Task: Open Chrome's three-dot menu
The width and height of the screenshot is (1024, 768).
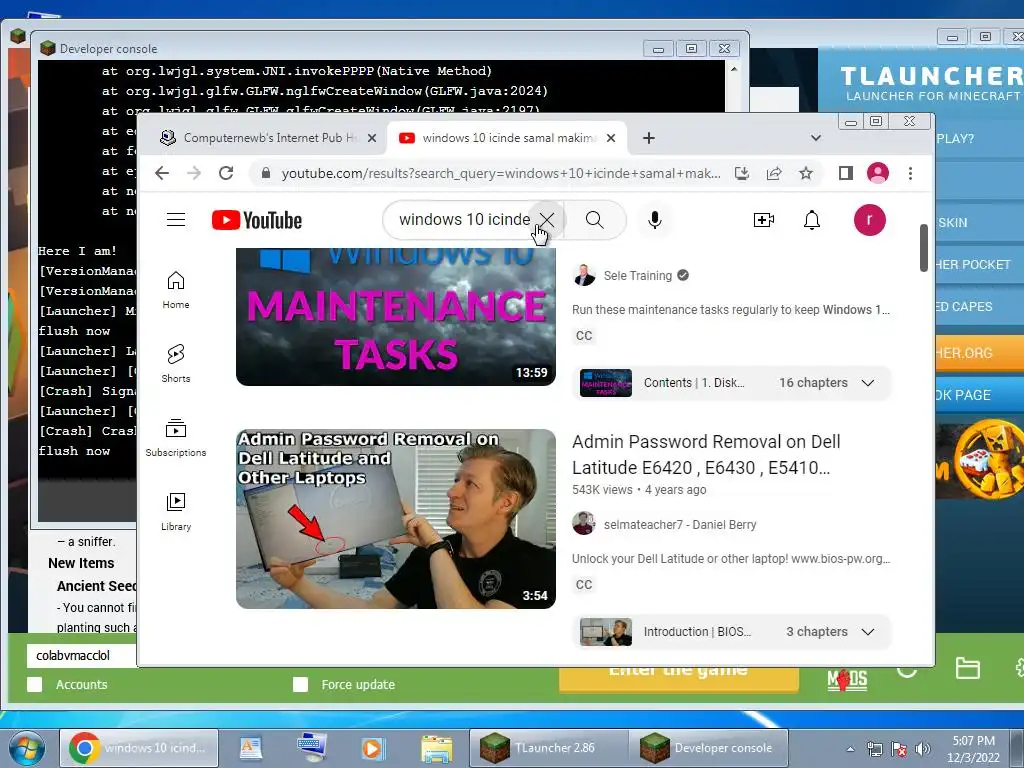Action: [x=910, y=173]
